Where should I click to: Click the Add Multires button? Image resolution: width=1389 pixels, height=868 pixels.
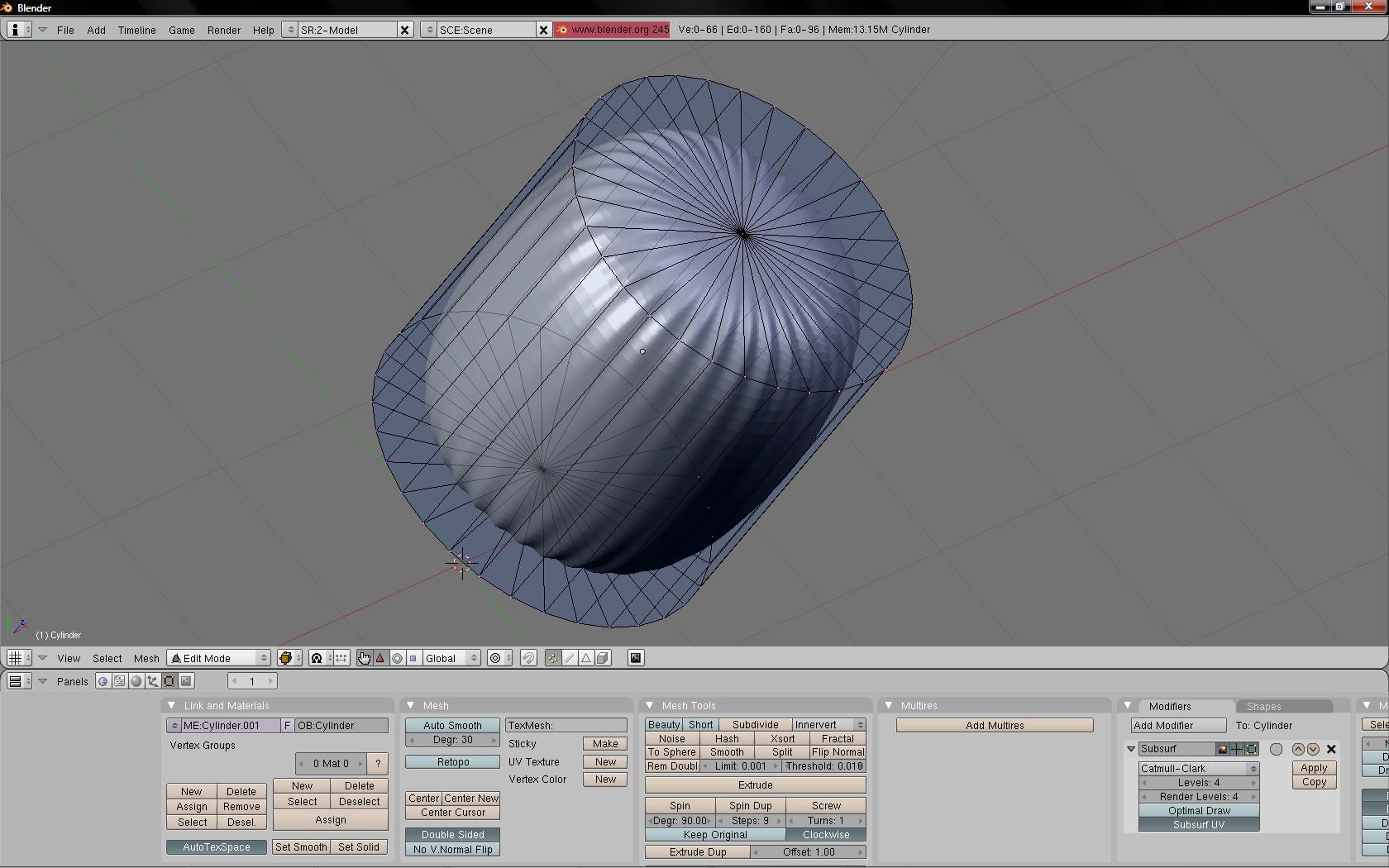995,726
